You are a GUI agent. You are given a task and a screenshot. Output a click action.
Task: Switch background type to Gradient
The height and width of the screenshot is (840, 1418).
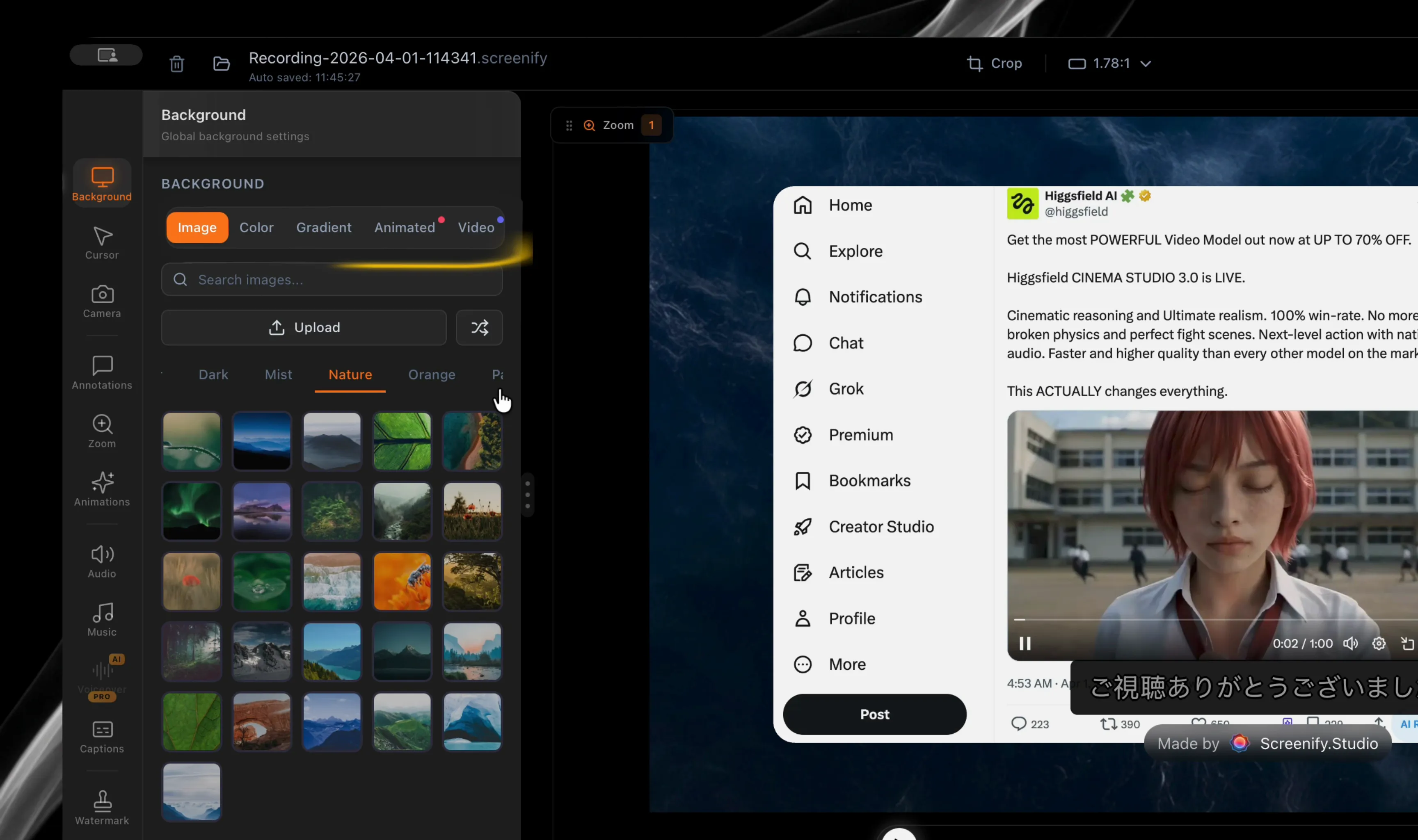click(x=323, y=228)
